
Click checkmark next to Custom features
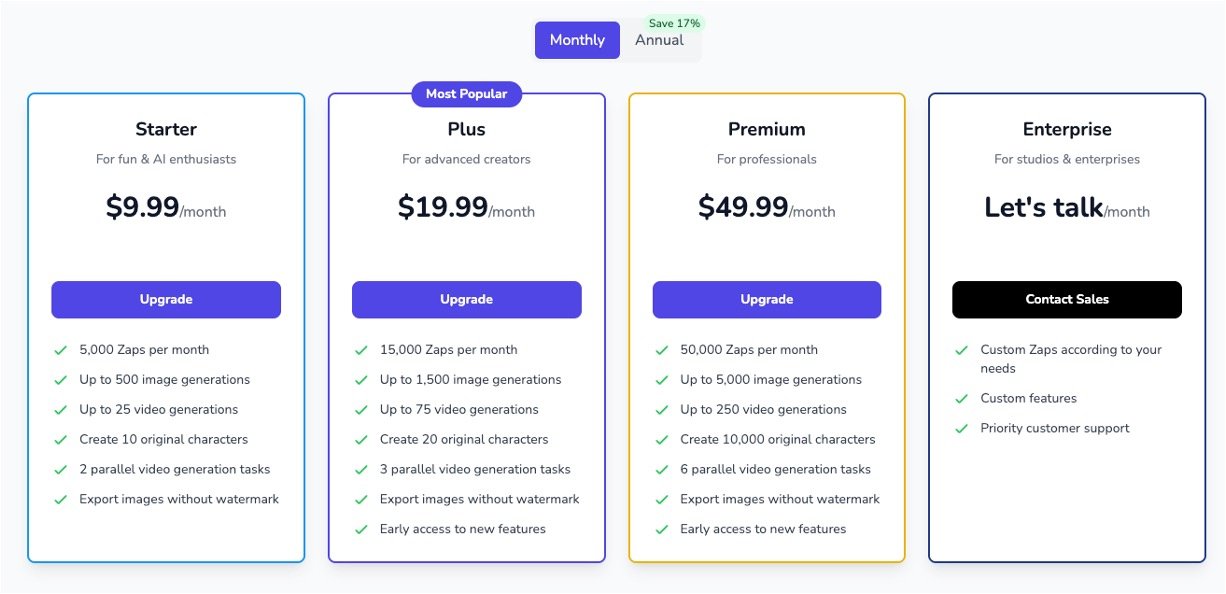tap(961, 399)
